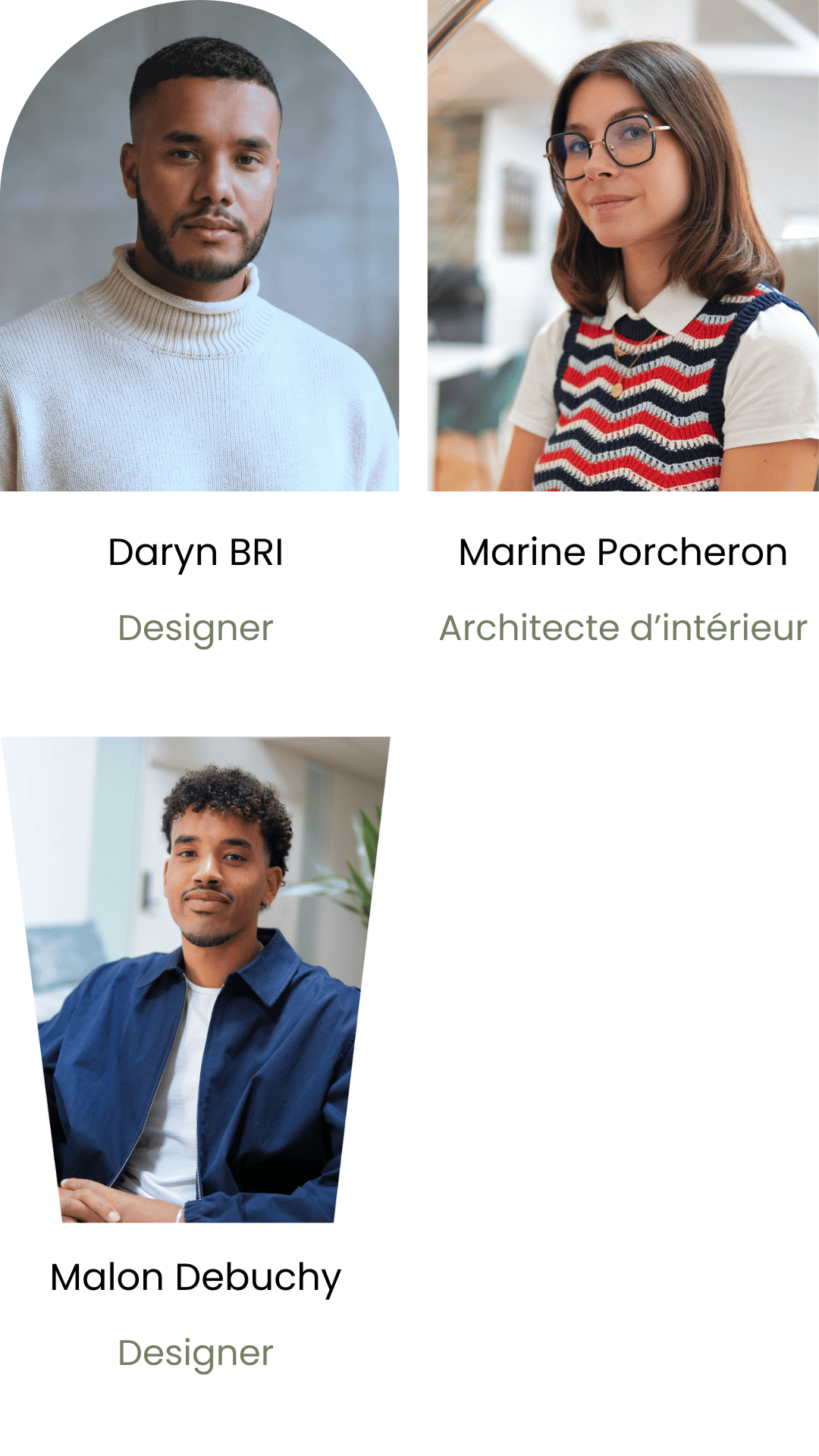Viewport: 819px width, 1456px height.
Task: Open Malon Debuchy's portrait photo
Action: (196, 979)
